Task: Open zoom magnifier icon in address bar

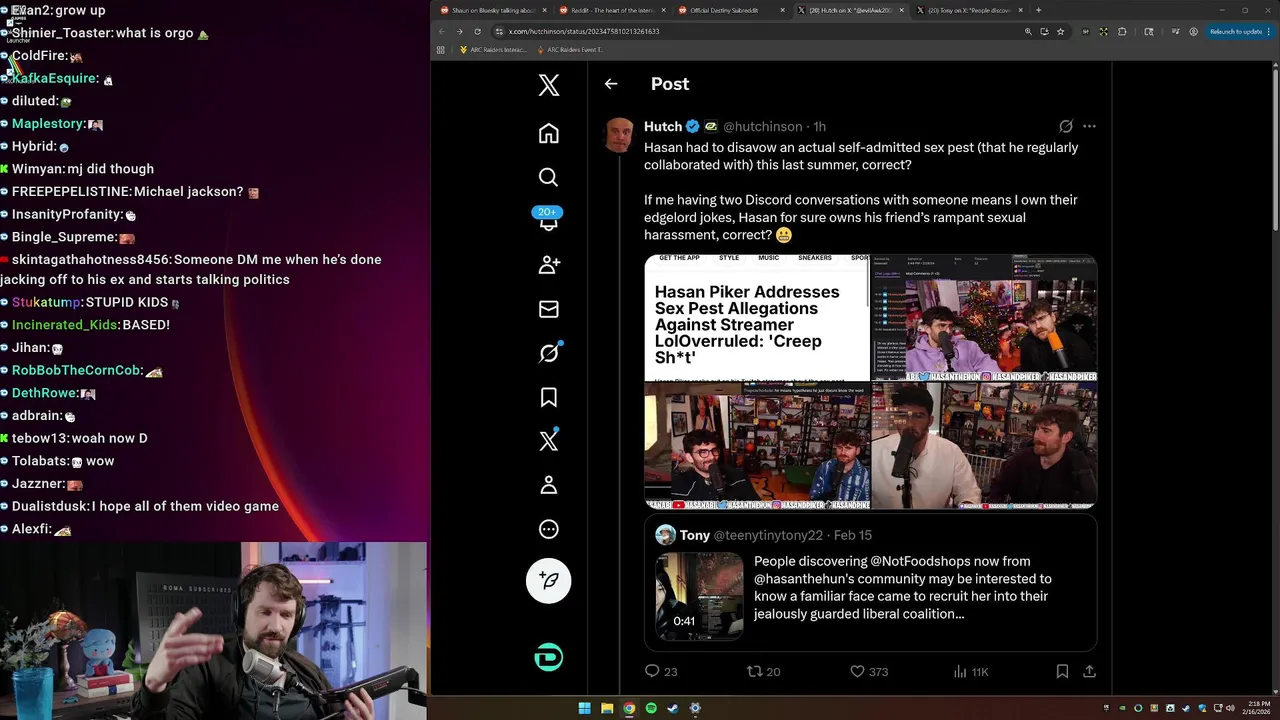Action: coord(1028,31)
